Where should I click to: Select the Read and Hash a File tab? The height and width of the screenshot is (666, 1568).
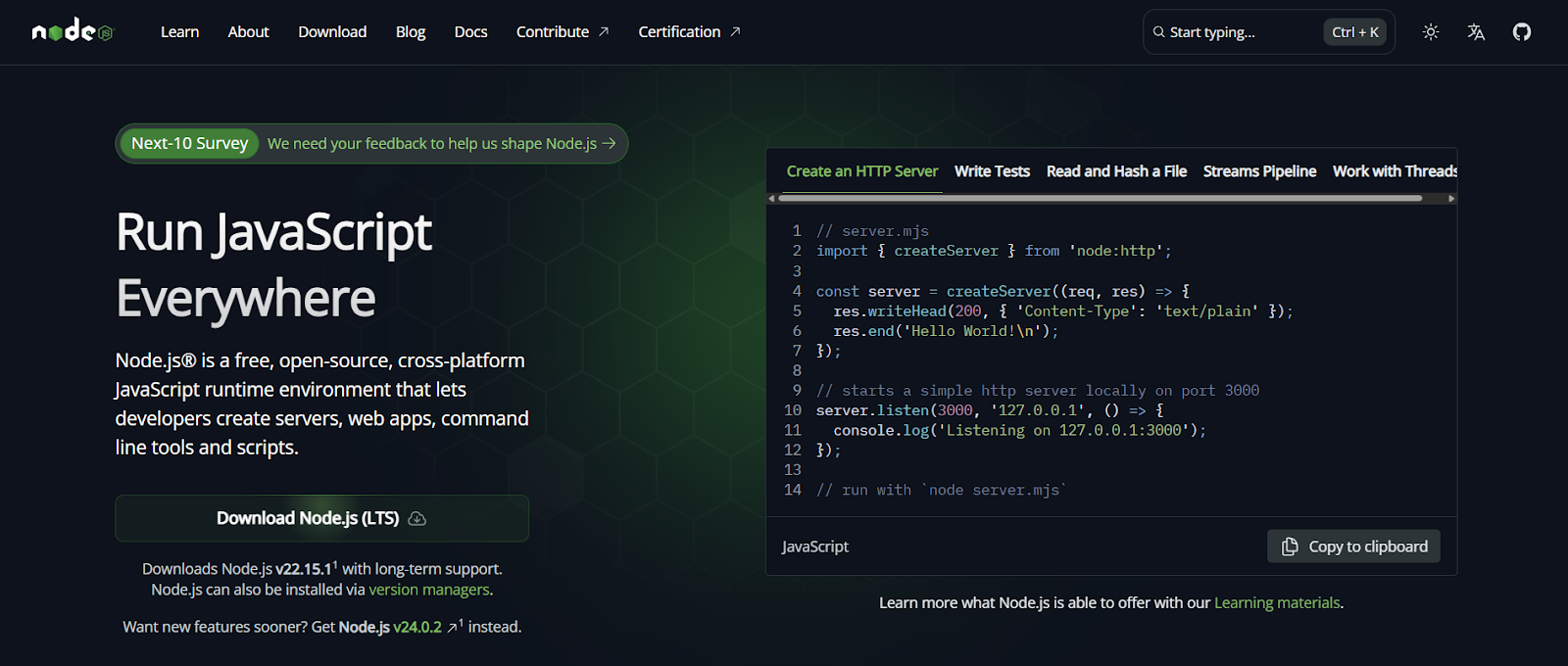click(1116, 171)
